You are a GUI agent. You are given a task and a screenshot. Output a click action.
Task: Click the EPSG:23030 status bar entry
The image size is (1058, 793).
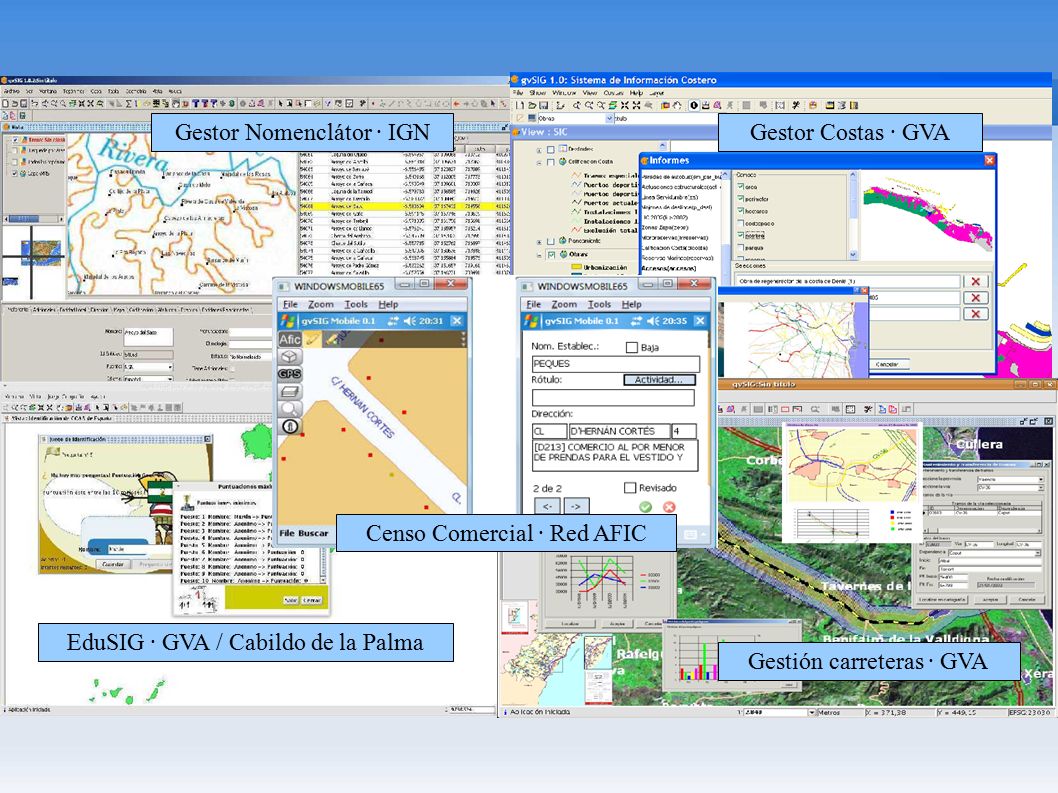1030,713
